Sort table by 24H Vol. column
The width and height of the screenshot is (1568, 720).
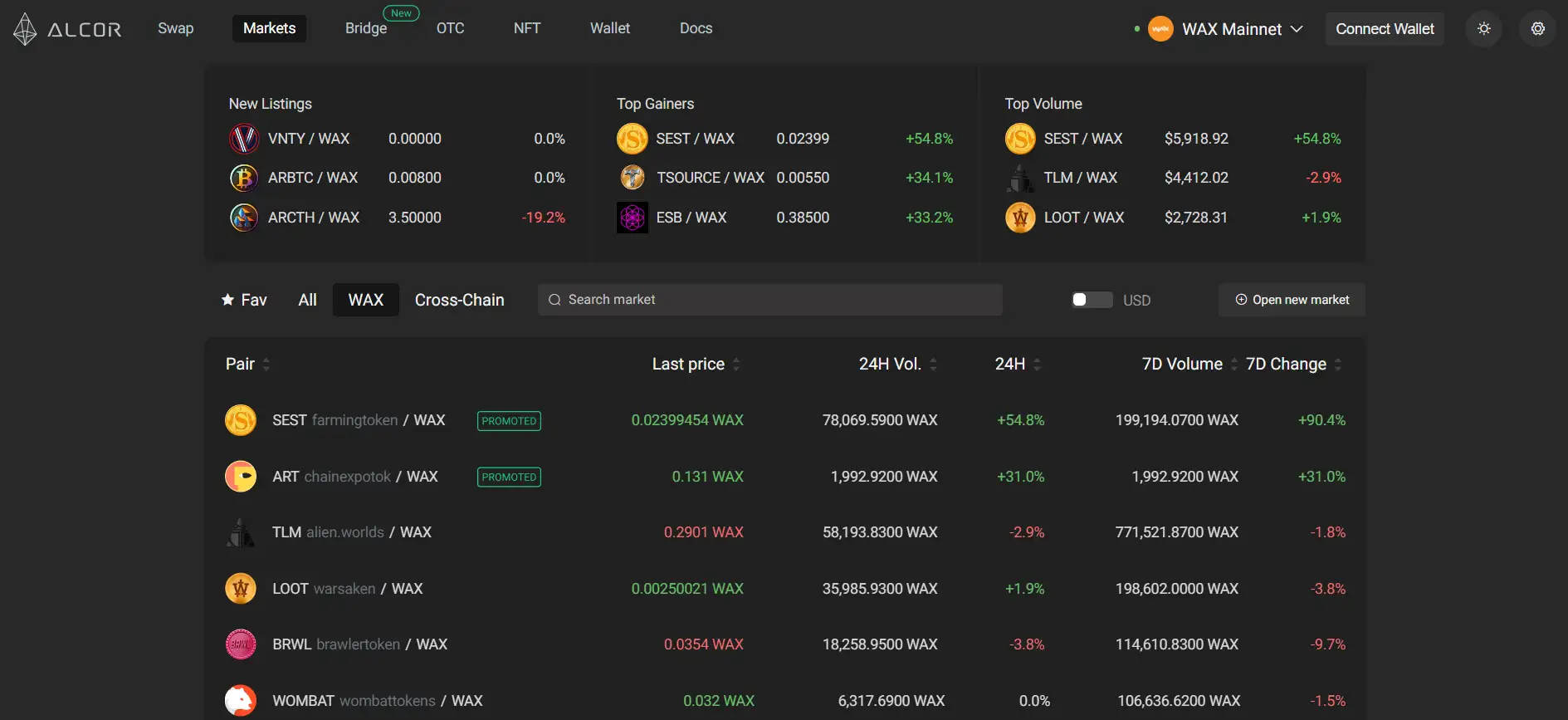(x=897, y=364)
